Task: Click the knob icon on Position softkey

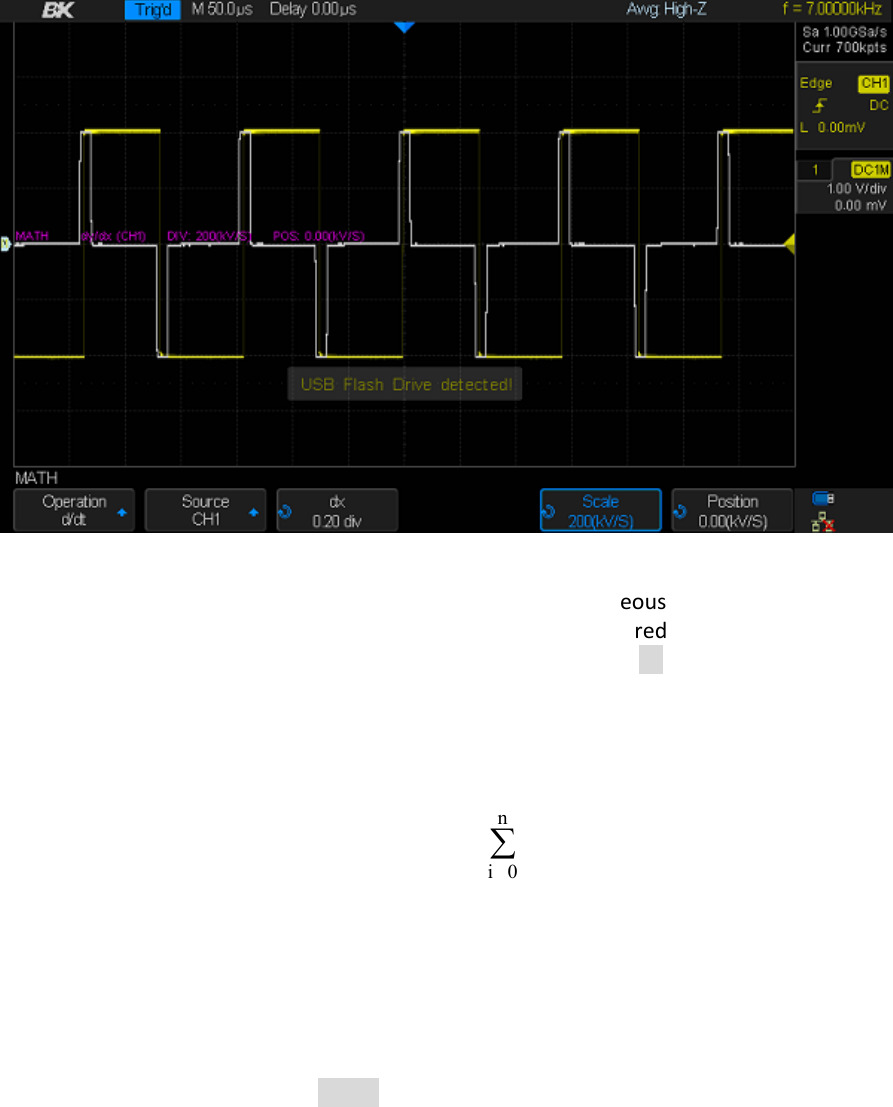Action: point(681,511)
